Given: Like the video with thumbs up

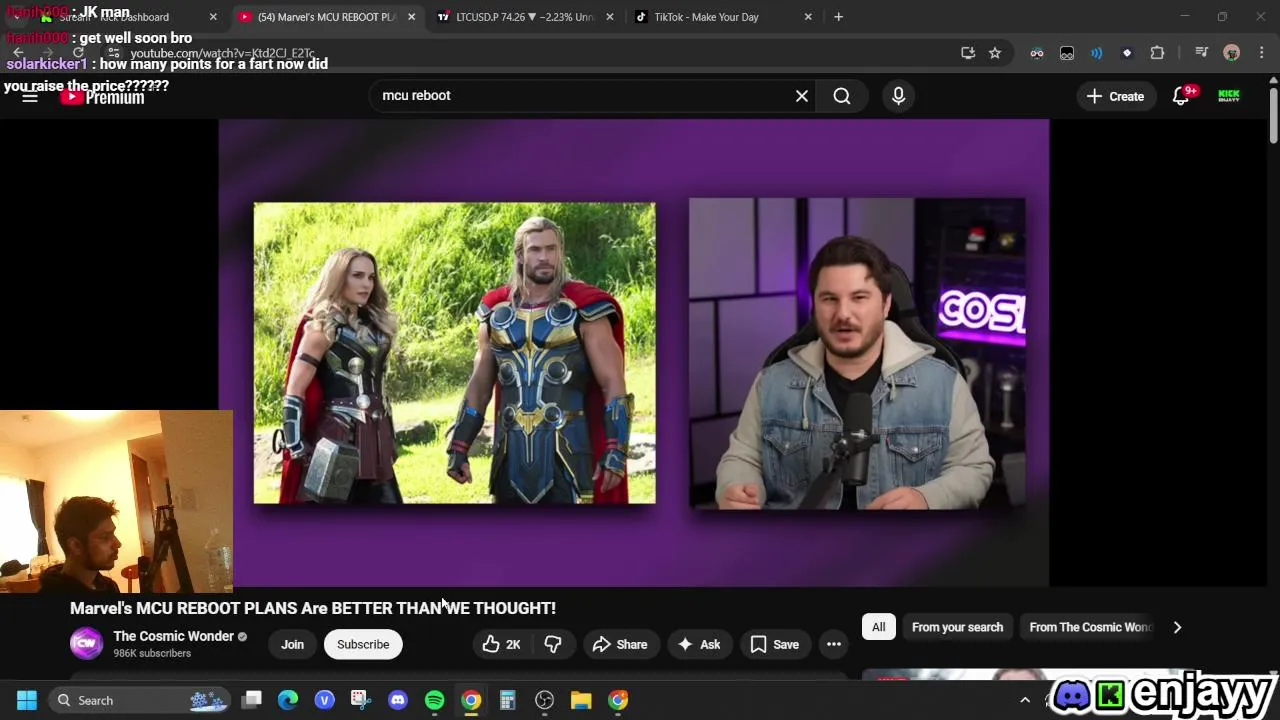Looking at the screenshot, I should click(501, 645).
